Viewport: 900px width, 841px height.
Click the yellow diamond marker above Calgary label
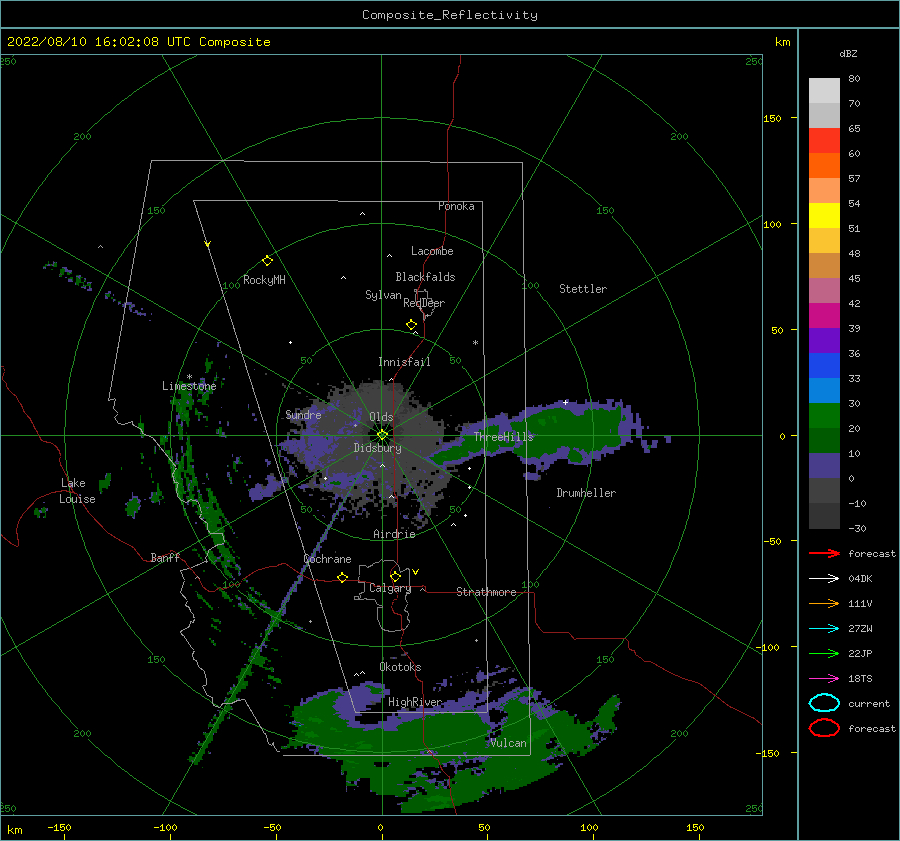click(x=395, y=576)
